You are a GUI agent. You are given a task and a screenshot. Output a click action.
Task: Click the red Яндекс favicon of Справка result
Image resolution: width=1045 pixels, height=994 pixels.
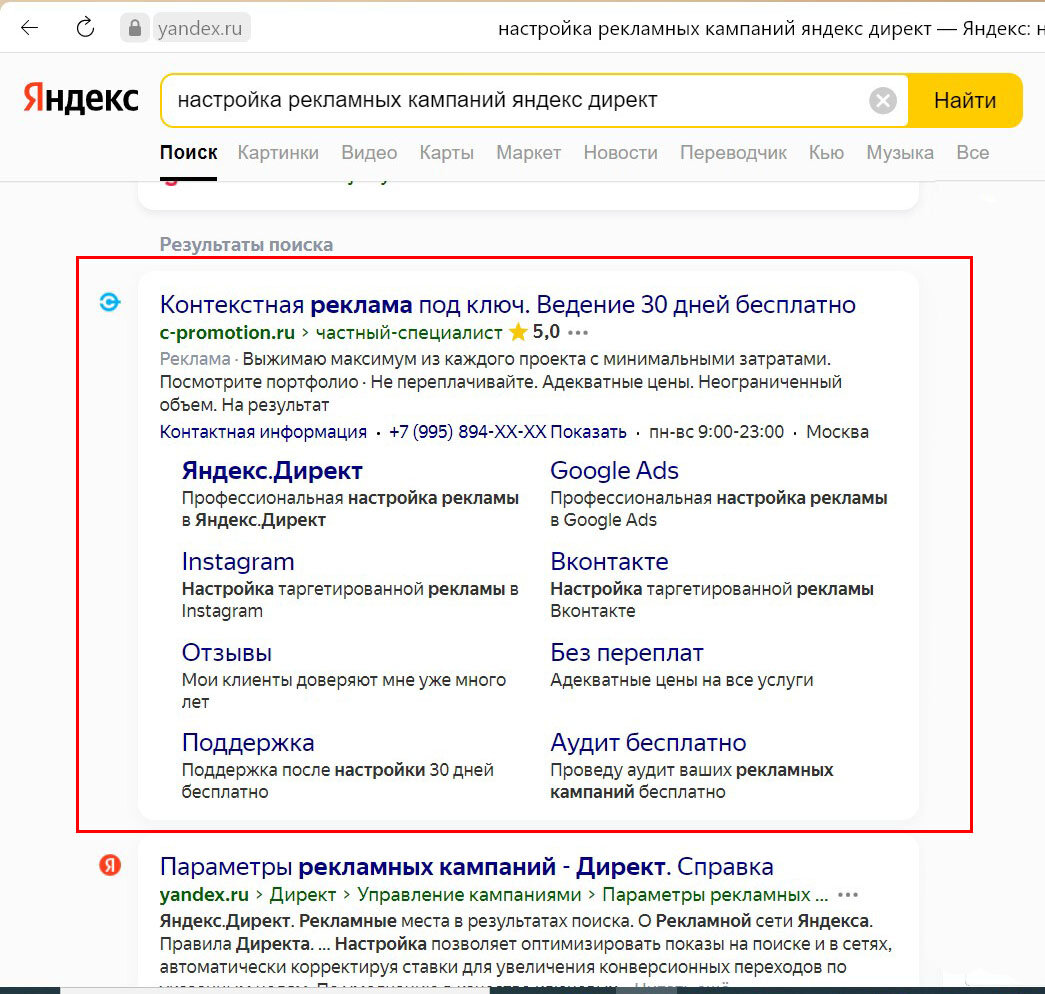pyautogui.click(x=110, y=865)
